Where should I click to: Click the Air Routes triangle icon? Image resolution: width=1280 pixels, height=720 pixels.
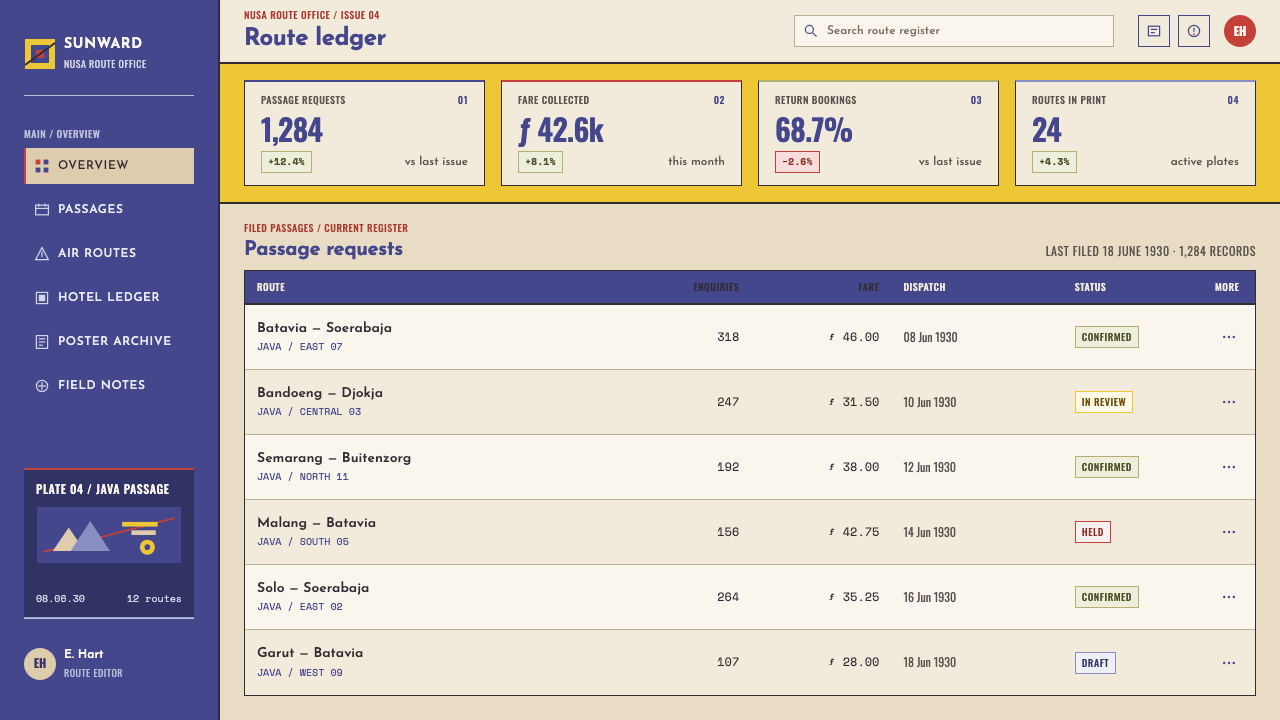[42, 254]
